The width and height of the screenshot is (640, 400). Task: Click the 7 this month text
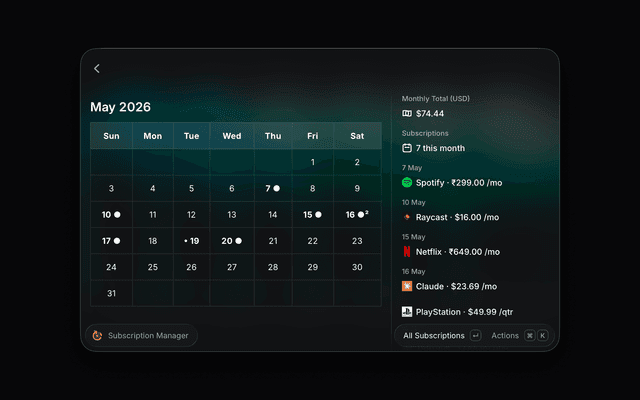coord(440,148)
